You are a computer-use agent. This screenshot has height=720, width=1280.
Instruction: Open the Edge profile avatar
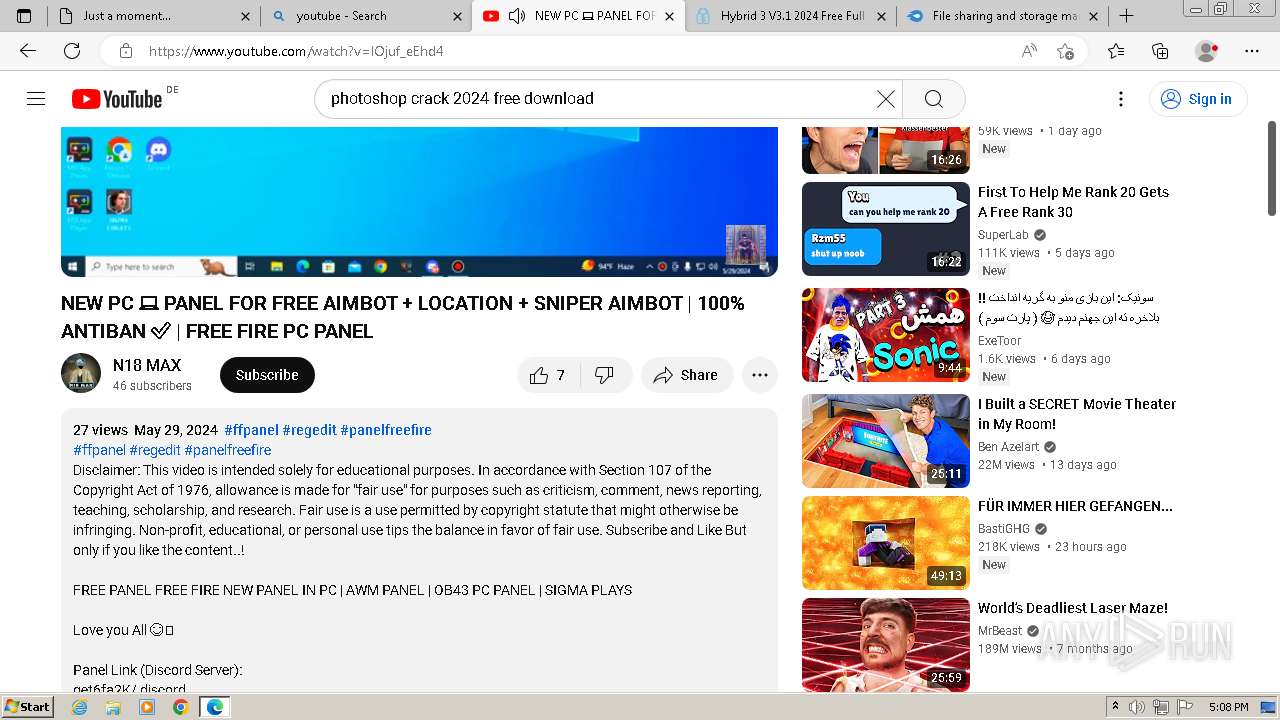1207,51
